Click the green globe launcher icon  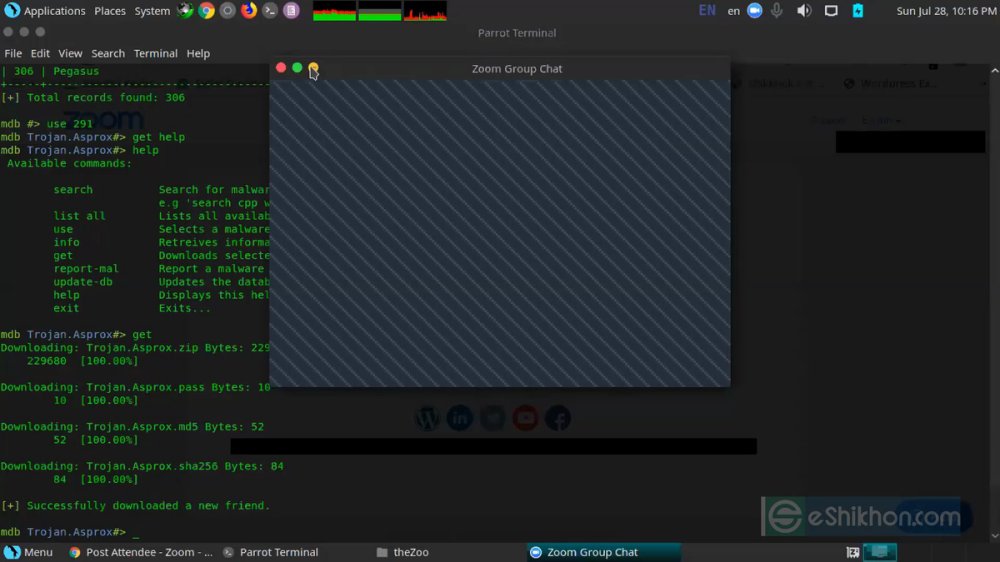tap(185, 11)
